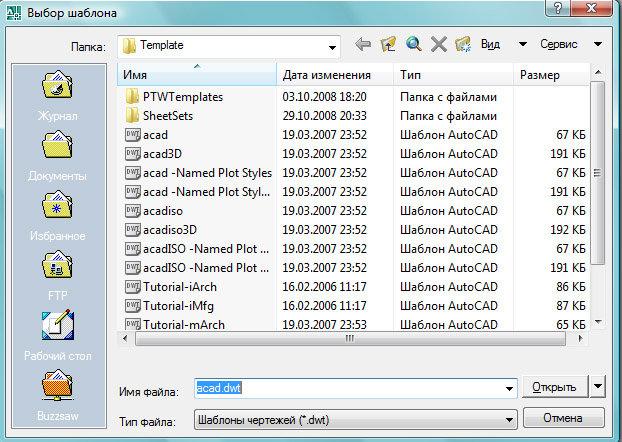Sort by Дата изменения column header
The height and width of the screenshot is (442, 622).
(335, 75)
